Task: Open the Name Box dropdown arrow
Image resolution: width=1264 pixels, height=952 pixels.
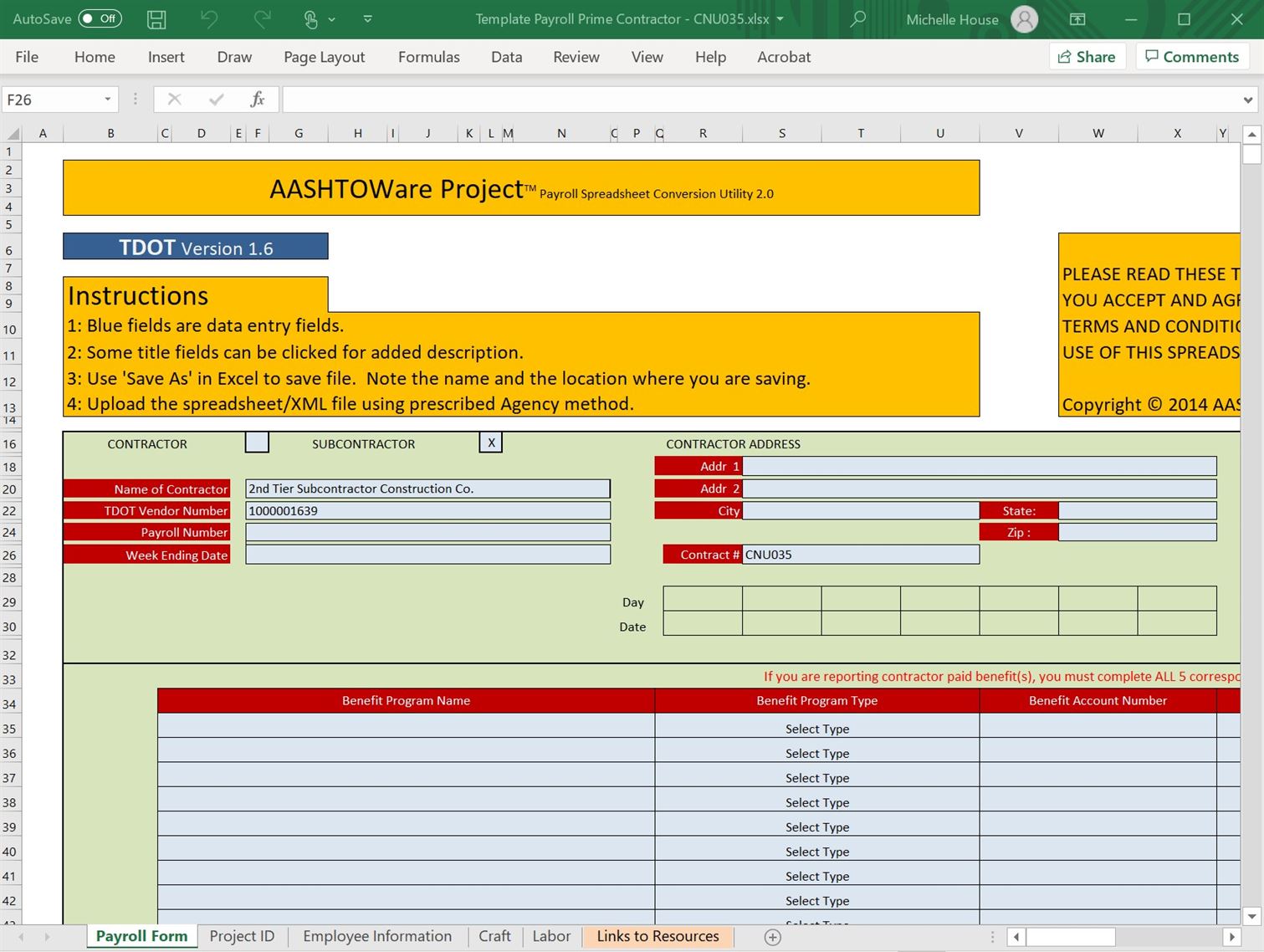Action: 107,100
